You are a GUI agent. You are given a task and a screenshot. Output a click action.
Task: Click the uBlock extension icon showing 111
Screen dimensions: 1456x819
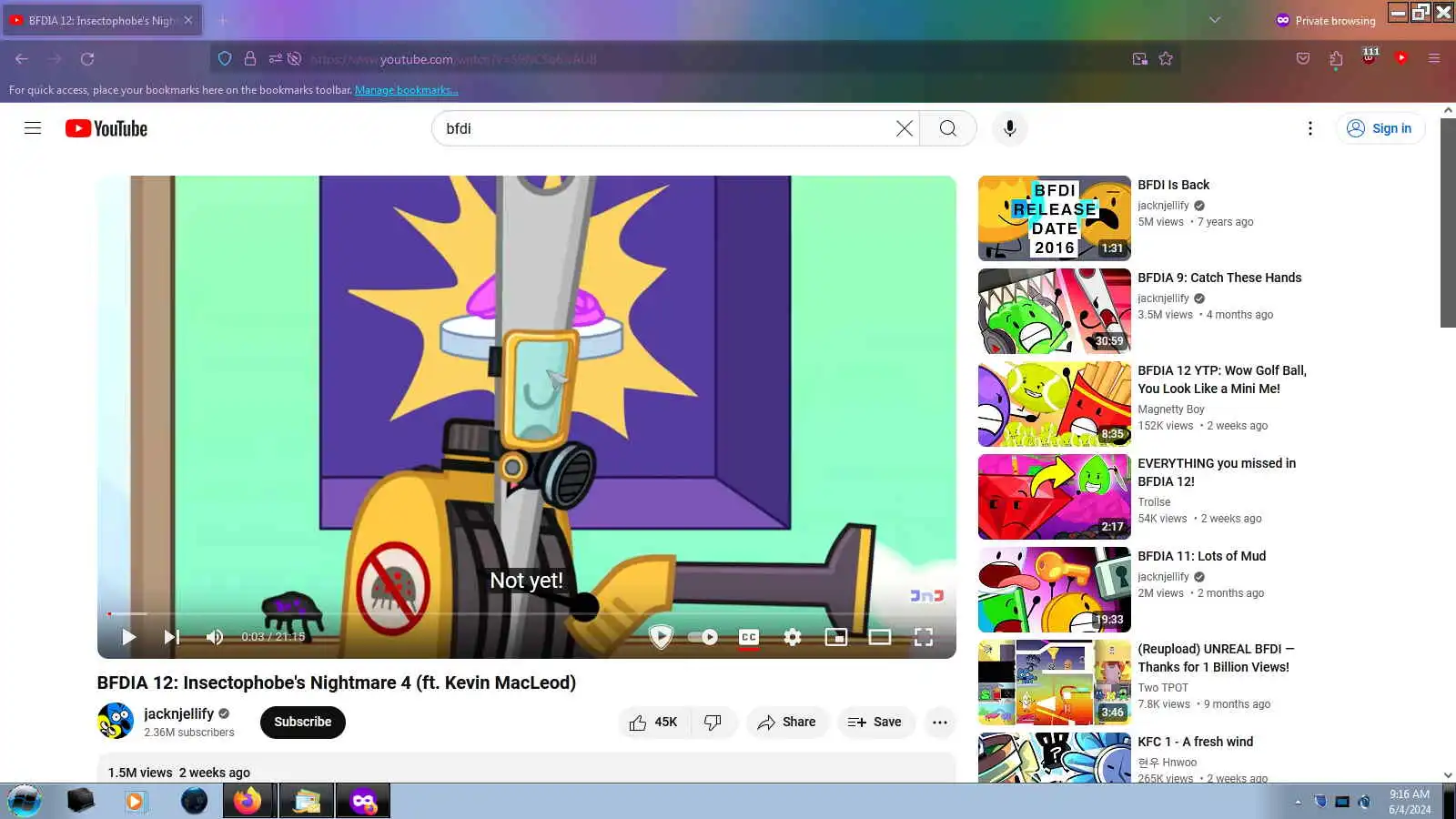(x=1370, y=56)
